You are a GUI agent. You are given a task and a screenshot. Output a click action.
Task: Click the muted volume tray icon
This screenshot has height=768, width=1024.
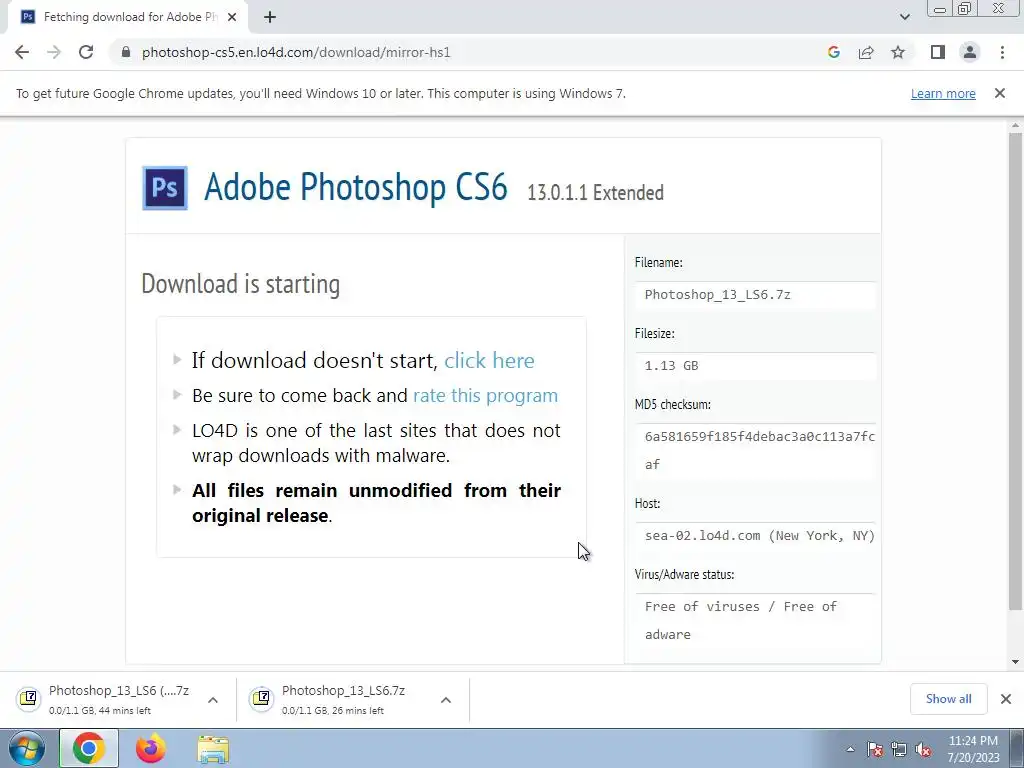point(923,750)
